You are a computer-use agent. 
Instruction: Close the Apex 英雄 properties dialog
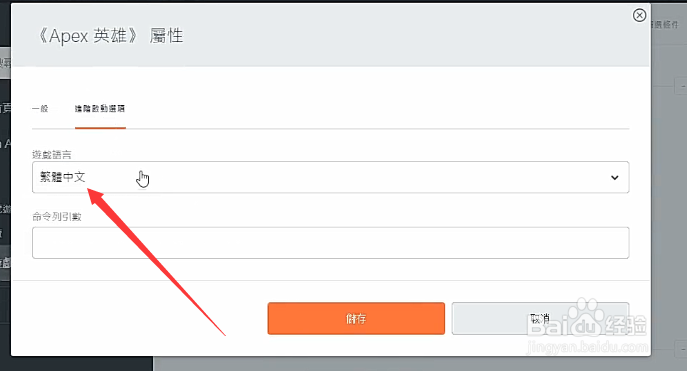pyautogui.click(x=639, y=15)
